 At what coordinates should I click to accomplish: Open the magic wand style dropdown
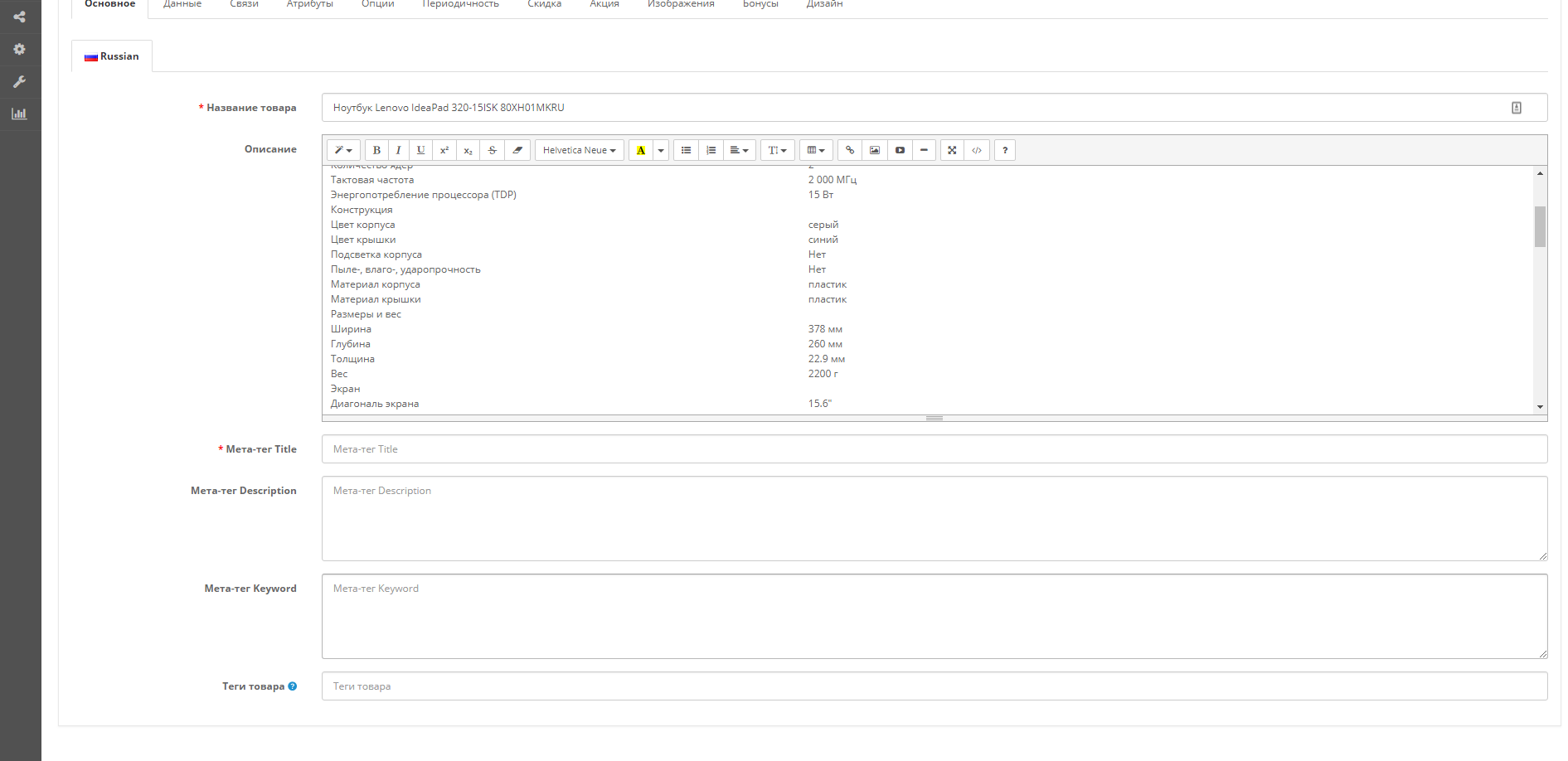click(x=343, y=150)
